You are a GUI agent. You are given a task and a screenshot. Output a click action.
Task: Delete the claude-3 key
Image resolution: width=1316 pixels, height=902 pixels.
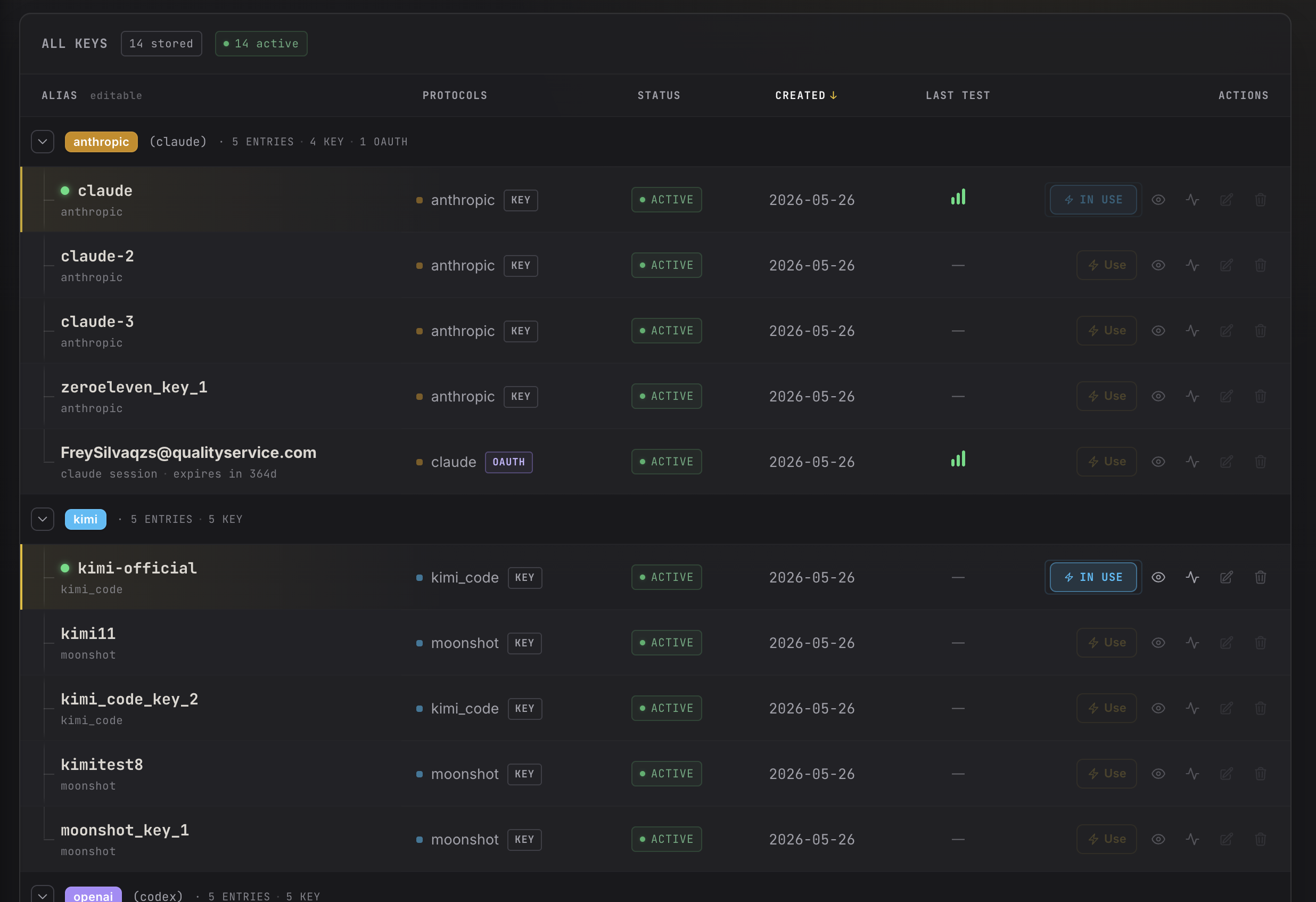pos(1260,331)
